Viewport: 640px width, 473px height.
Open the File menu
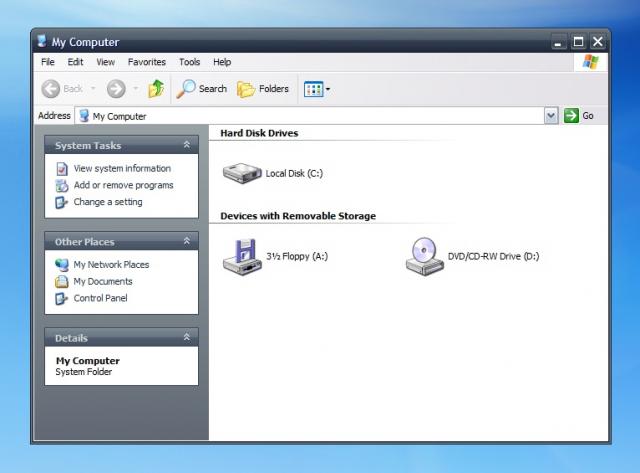coord(48,62)
